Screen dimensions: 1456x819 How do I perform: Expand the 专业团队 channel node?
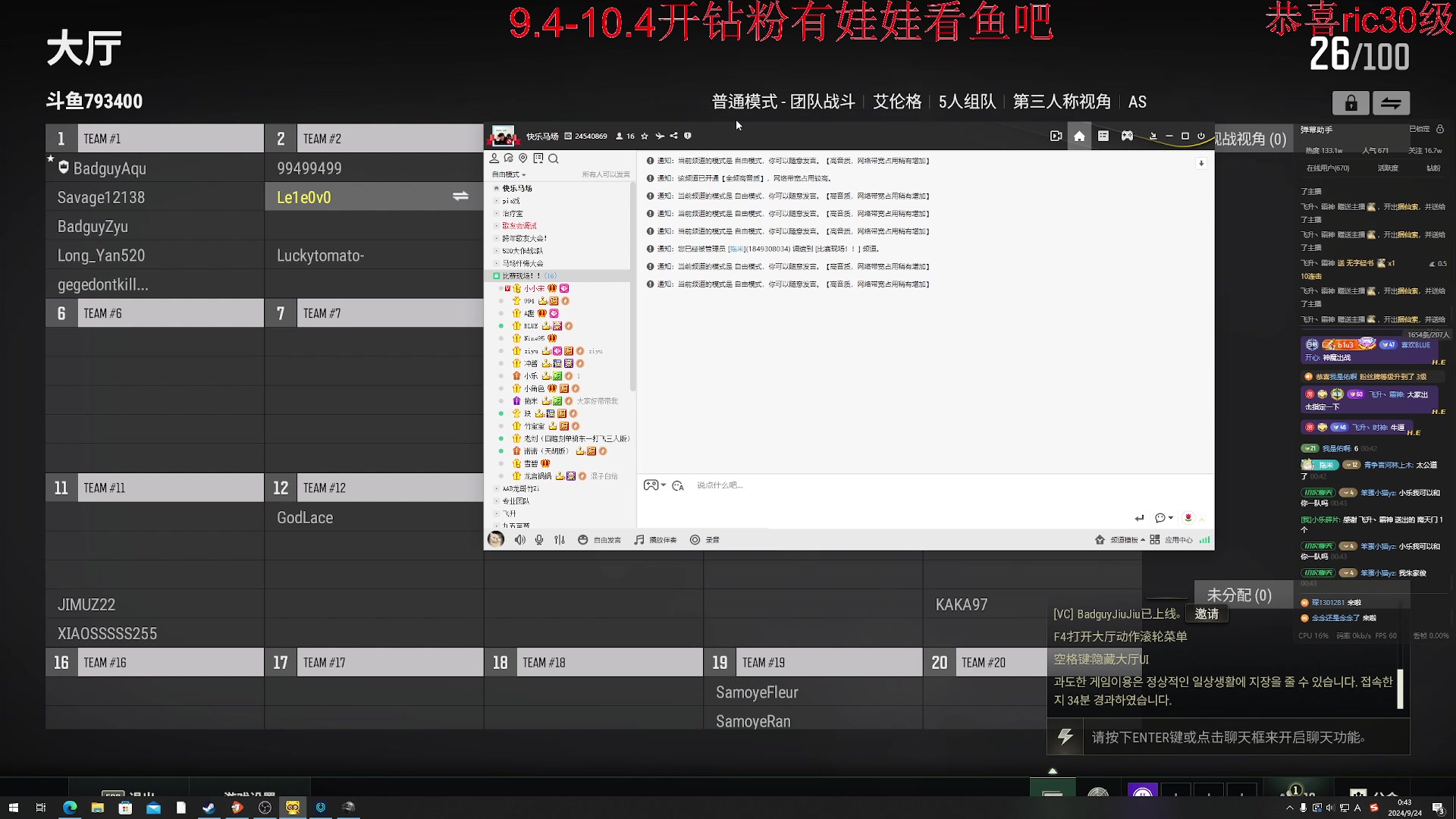coord(497,501)
